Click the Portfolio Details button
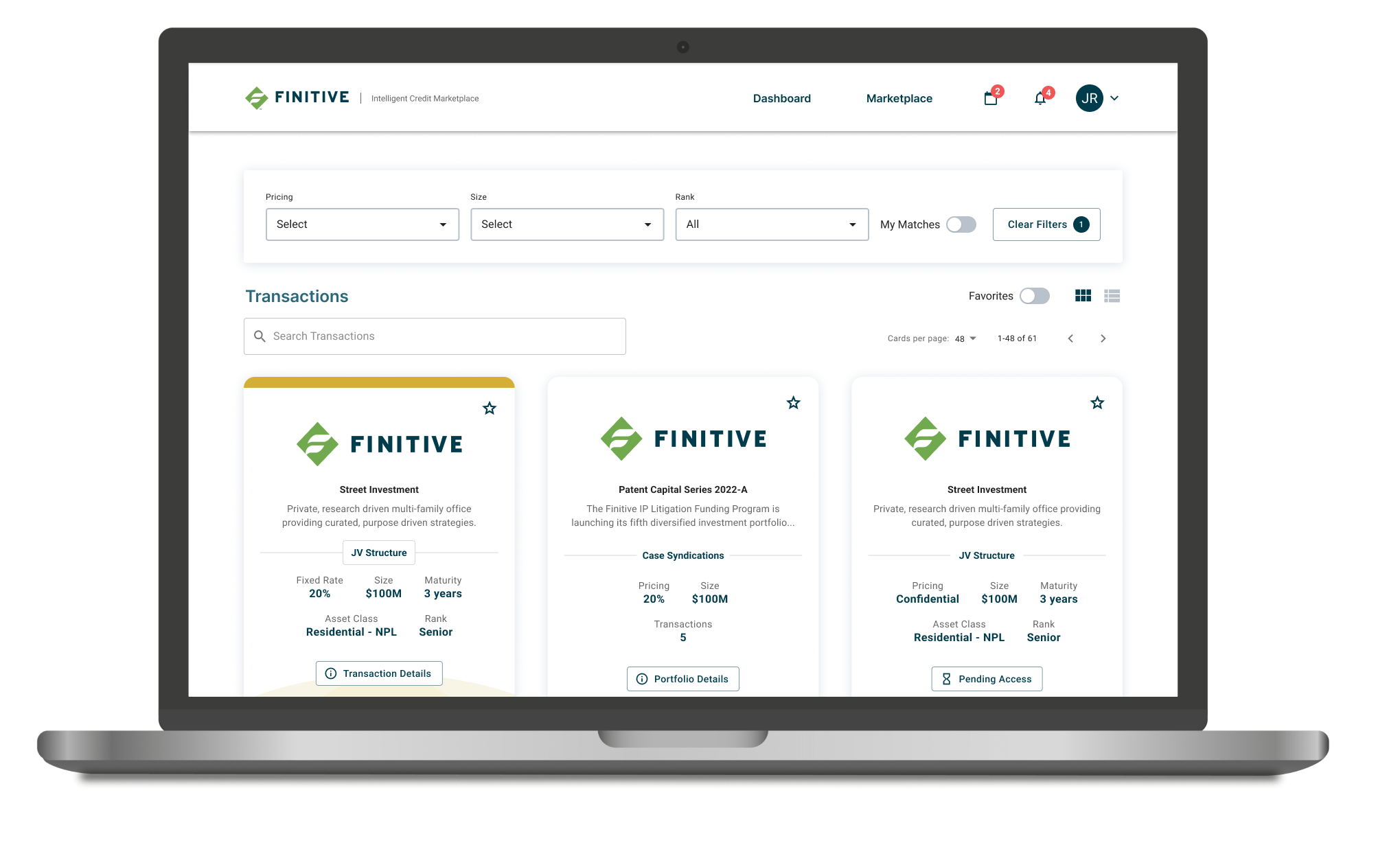This screenshot has width=1400, height=867. (x=683, y=678)
